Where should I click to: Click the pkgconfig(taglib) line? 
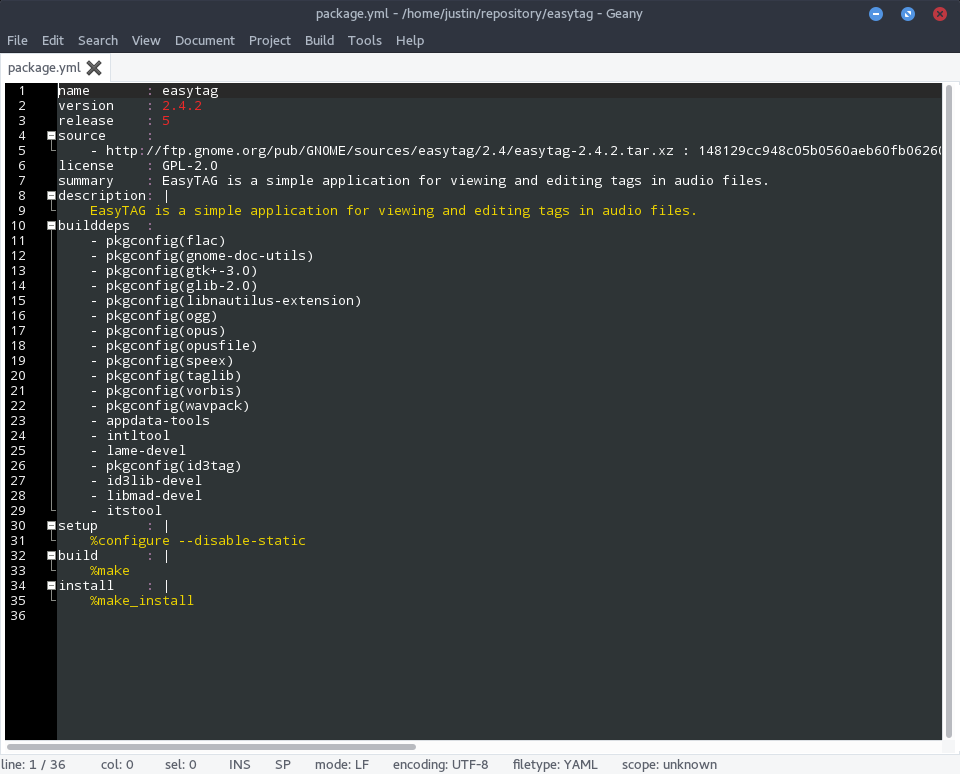(x=173, y=376)
